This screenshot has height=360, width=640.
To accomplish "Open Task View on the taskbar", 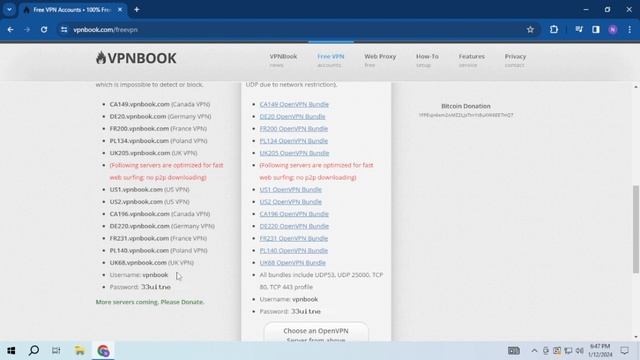I will 56,350.
